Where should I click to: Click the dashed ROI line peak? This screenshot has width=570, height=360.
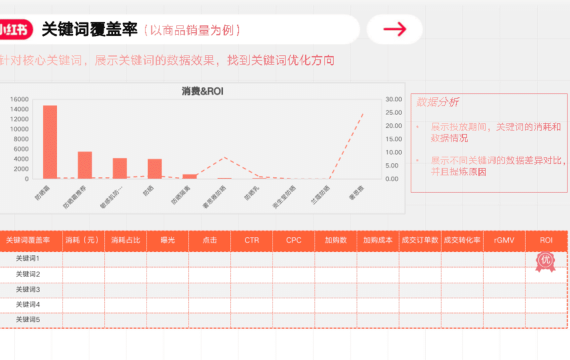tap(363, 114)
